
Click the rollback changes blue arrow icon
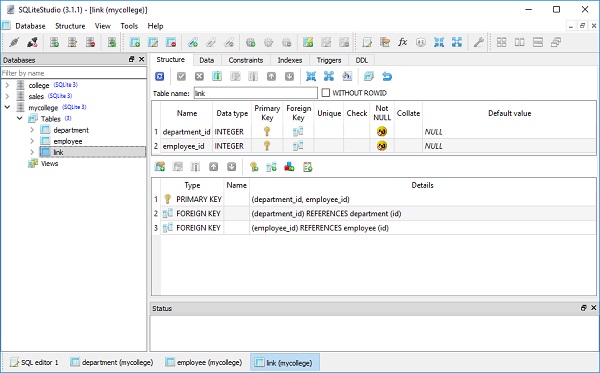point(387,77)
